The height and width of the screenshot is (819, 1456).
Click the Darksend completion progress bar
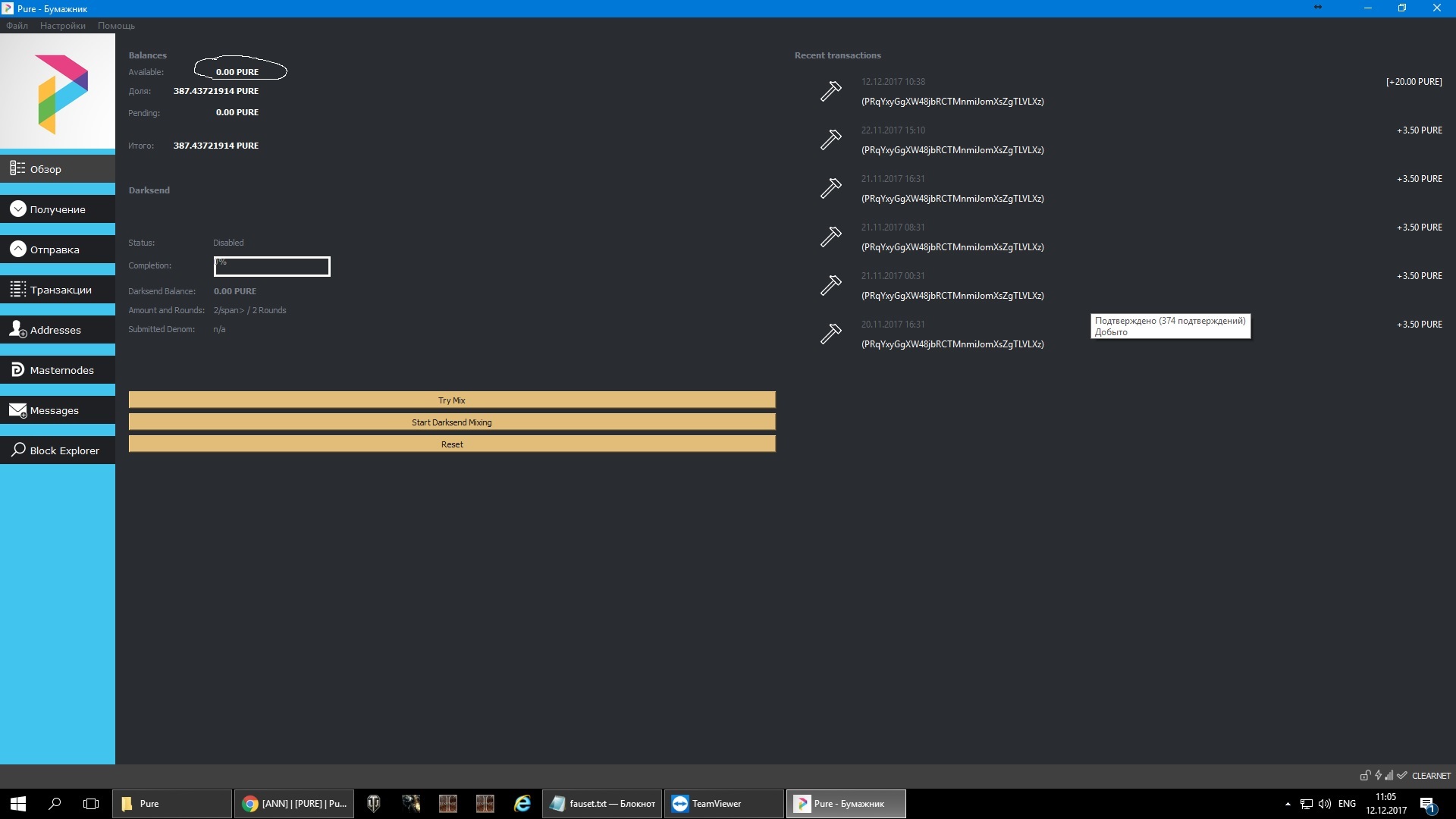[x=271, y=266]
